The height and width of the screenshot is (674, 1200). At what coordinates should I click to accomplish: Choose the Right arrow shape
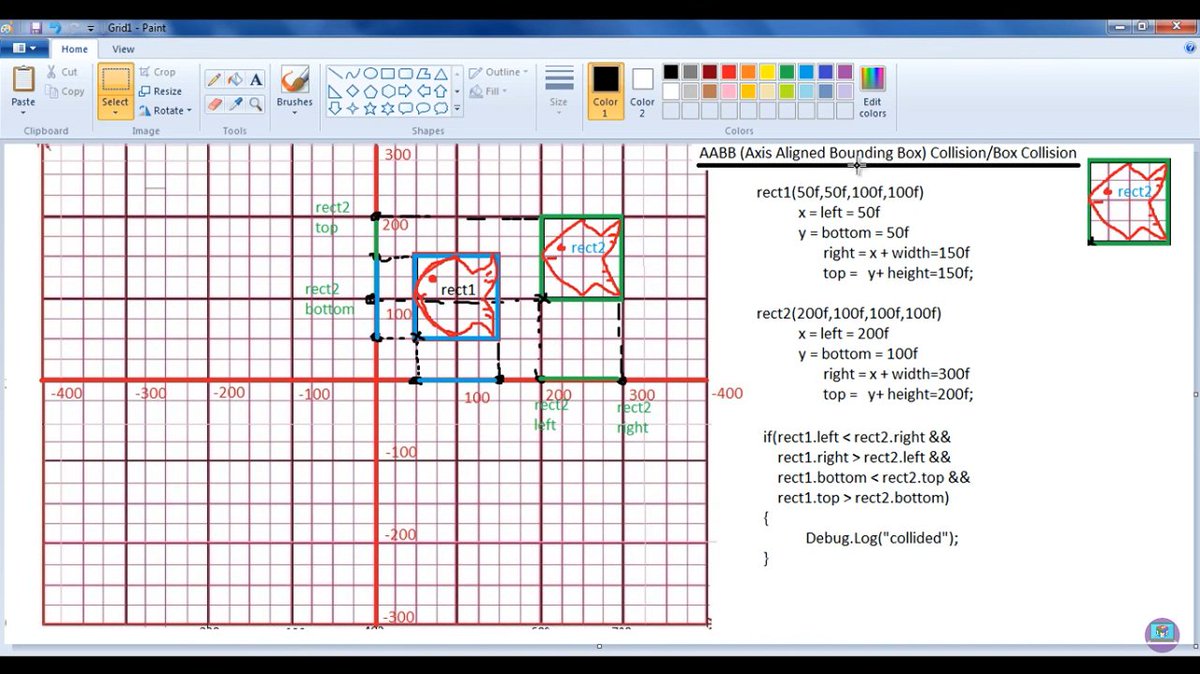point(405,91)
